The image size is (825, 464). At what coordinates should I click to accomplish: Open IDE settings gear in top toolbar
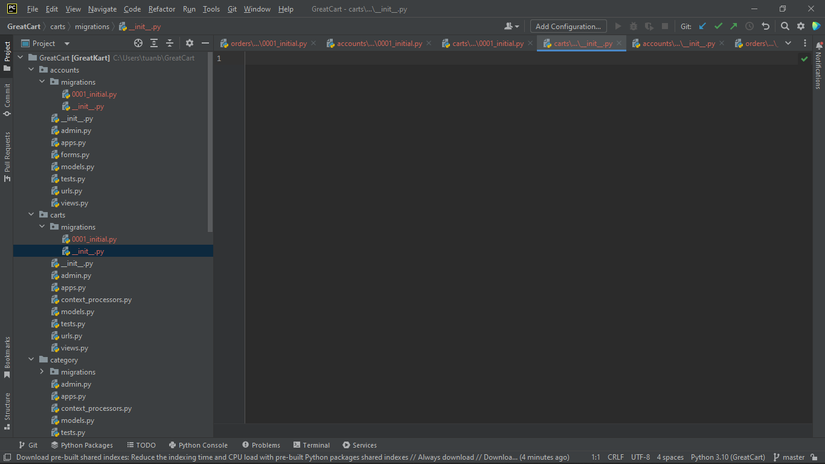coord(801,27)
